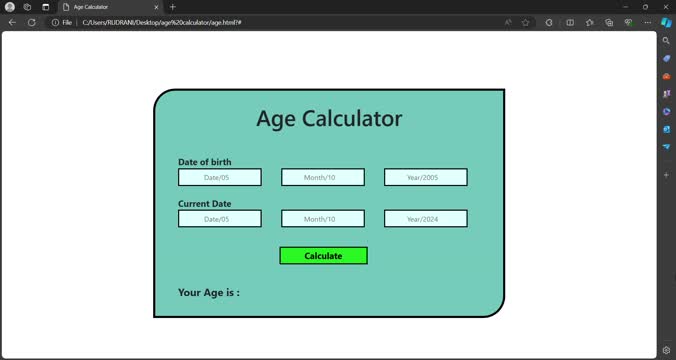Refresh the page with the reload icon

tap(31, 22)
